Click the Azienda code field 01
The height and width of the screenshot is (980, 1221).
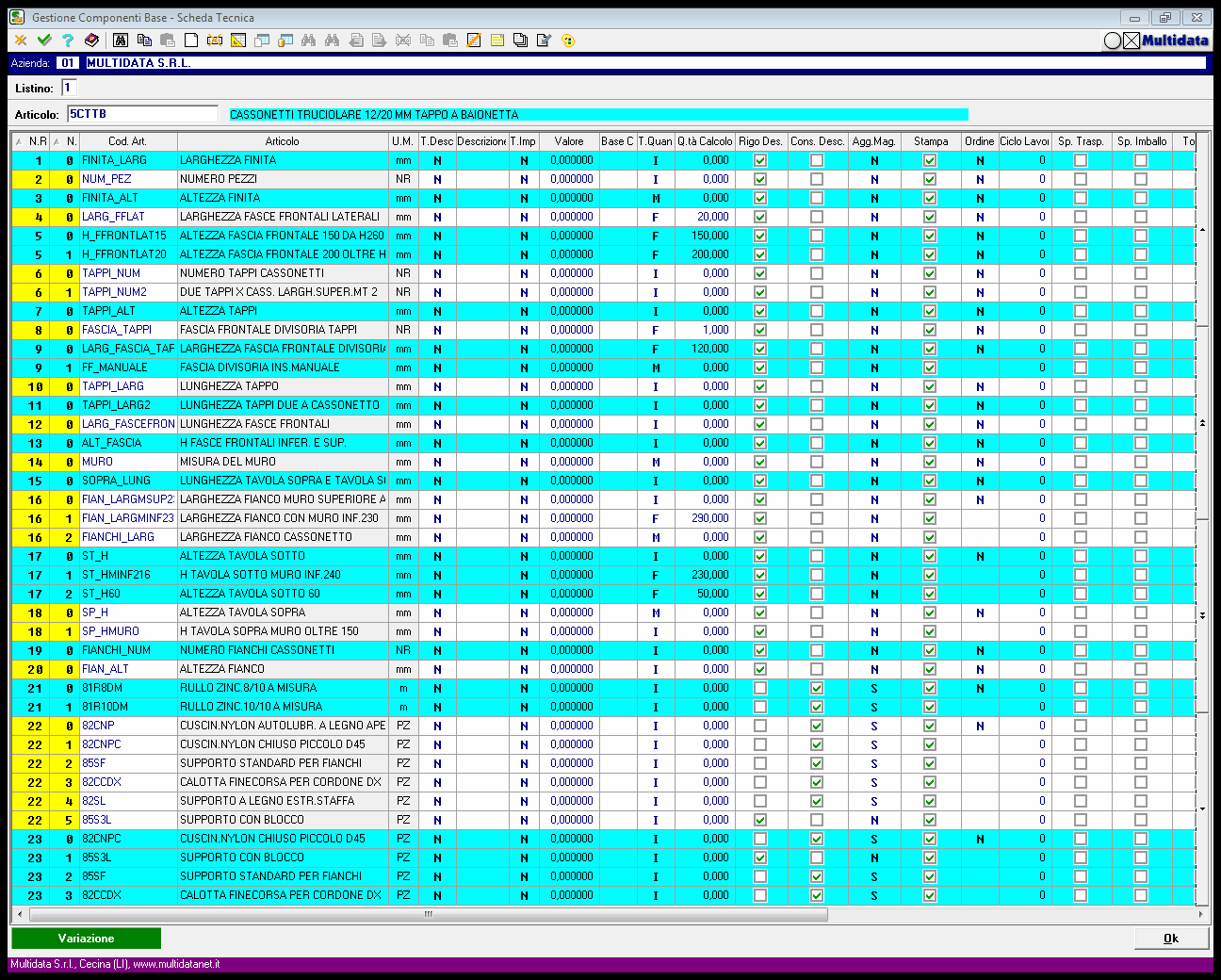click(x=68, y=63)
